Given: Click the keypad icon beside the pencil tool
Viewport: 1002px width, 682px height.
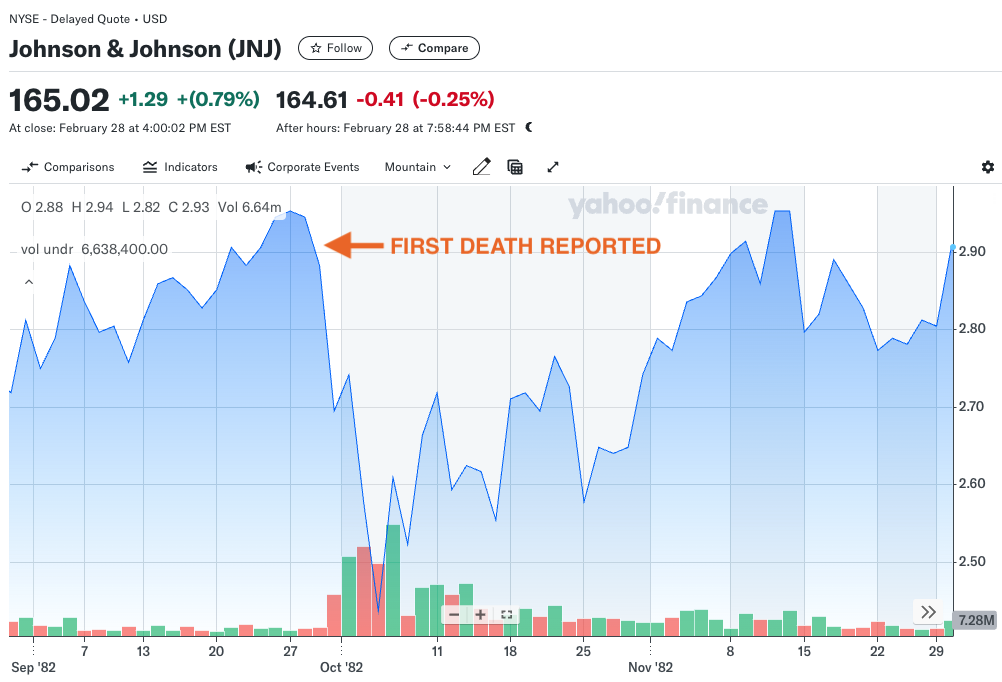Looking at the screenshot, I should point(515,167).
